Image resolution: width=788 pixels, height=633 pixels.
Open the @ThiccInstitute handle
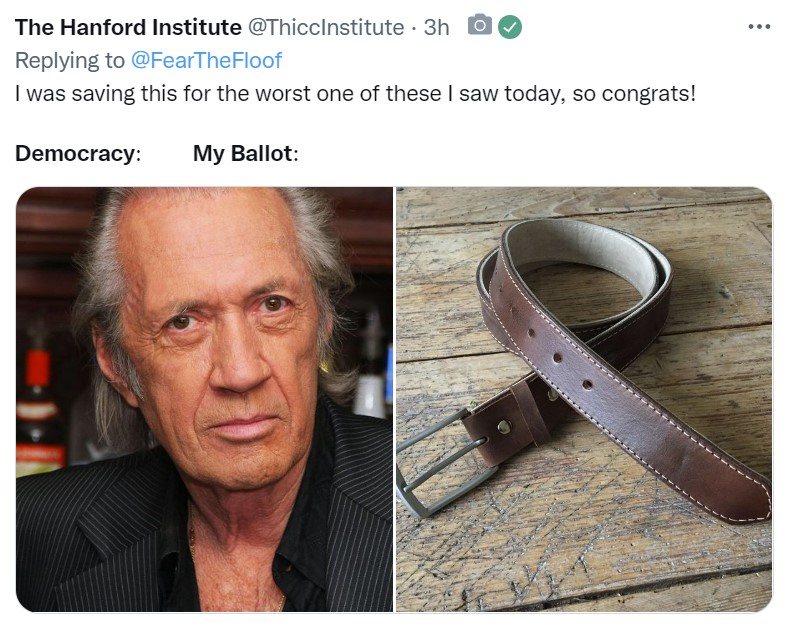(x=326, y=27)
